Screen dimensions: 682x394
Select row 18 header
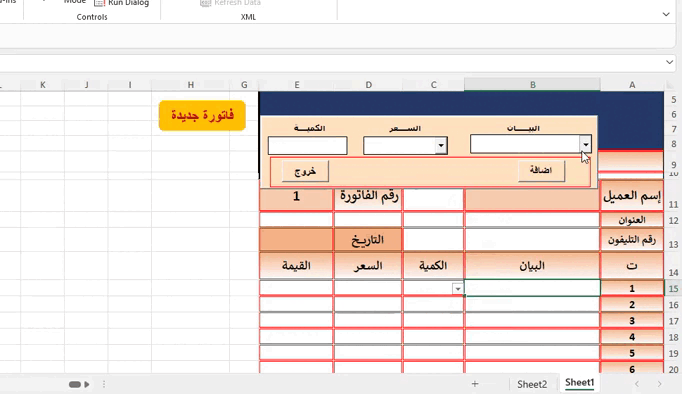(673, 337)
